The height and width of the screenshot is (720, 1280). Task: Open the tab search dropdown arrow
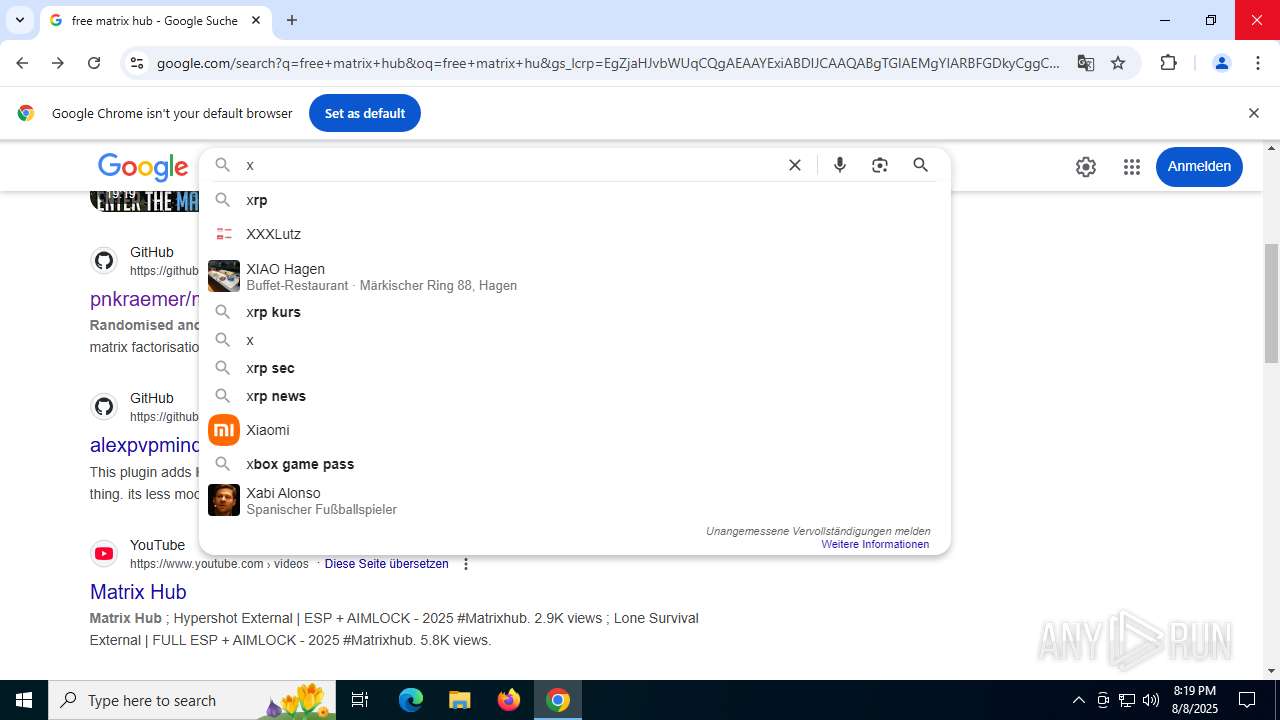tap(19, 20)
